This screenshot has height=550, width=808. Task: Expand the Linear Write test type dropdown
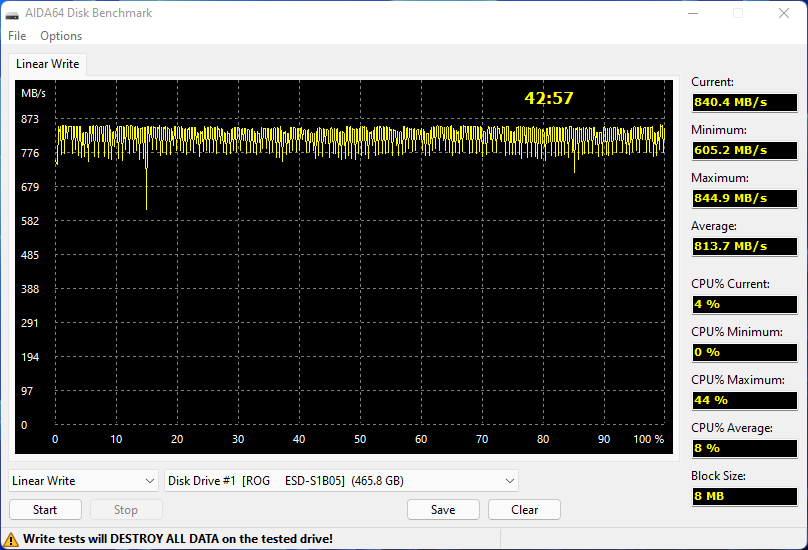83,481
